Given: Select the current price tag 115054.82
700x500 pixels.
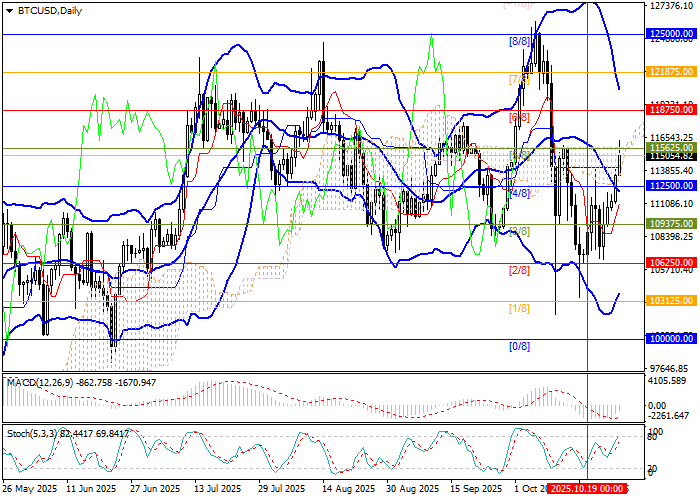Looking at the screenshot, I should click(671, 157).
